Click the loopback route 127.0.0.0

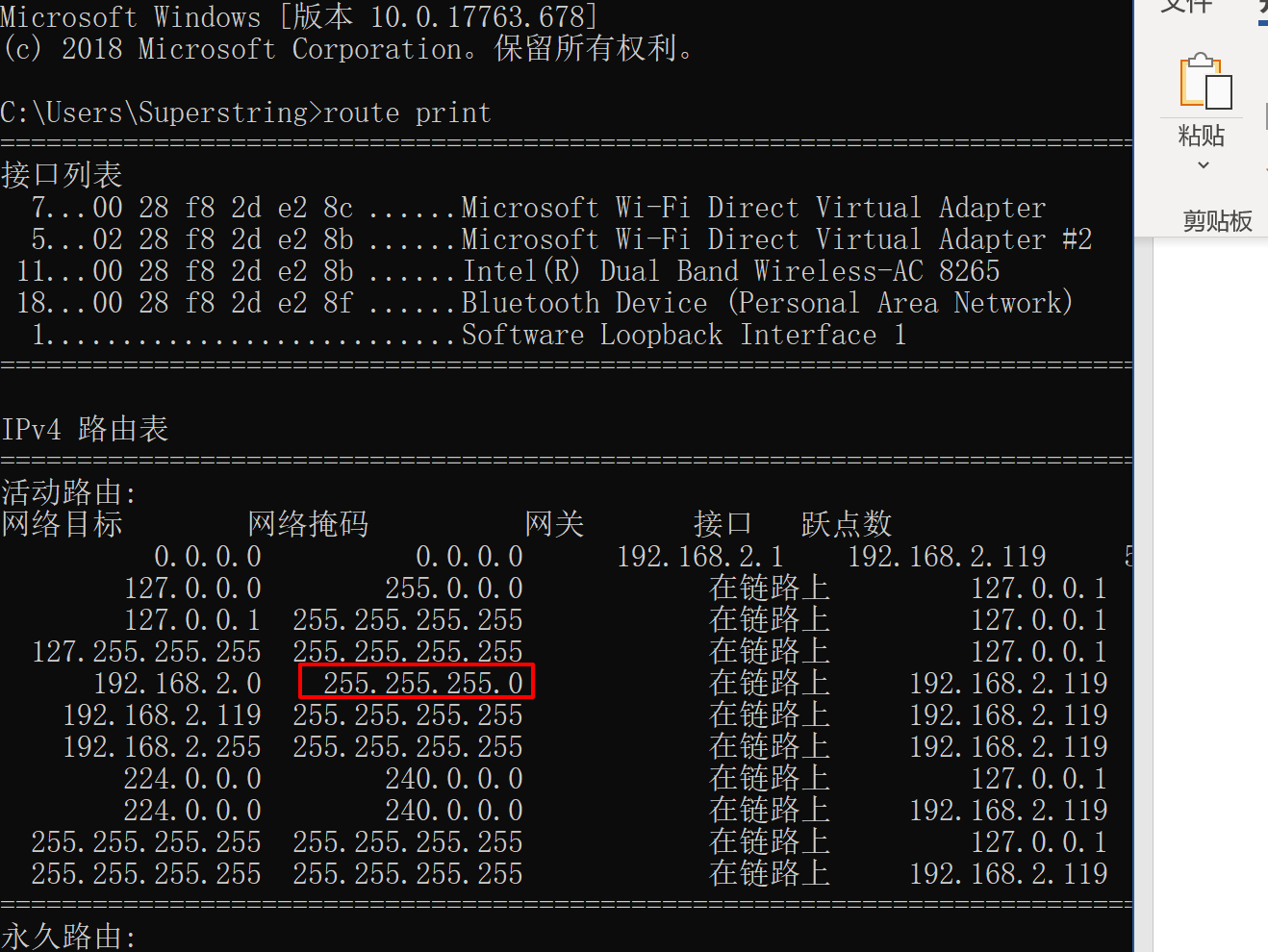[x=192, y=588]
